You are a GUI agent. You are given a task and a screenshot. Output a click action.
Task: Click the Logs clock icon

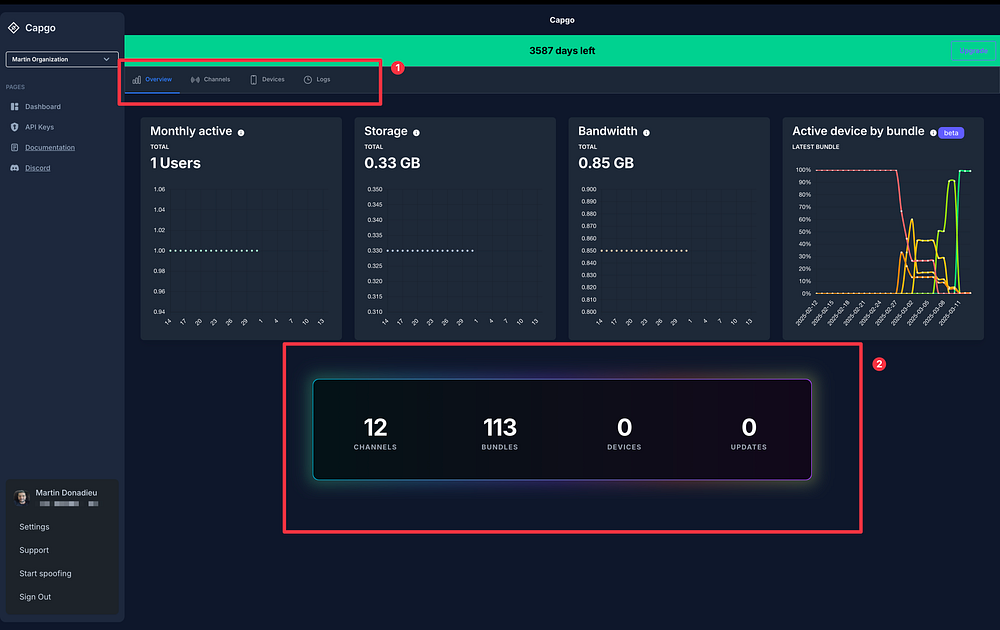pyautogui.click(x=308, y=80)
